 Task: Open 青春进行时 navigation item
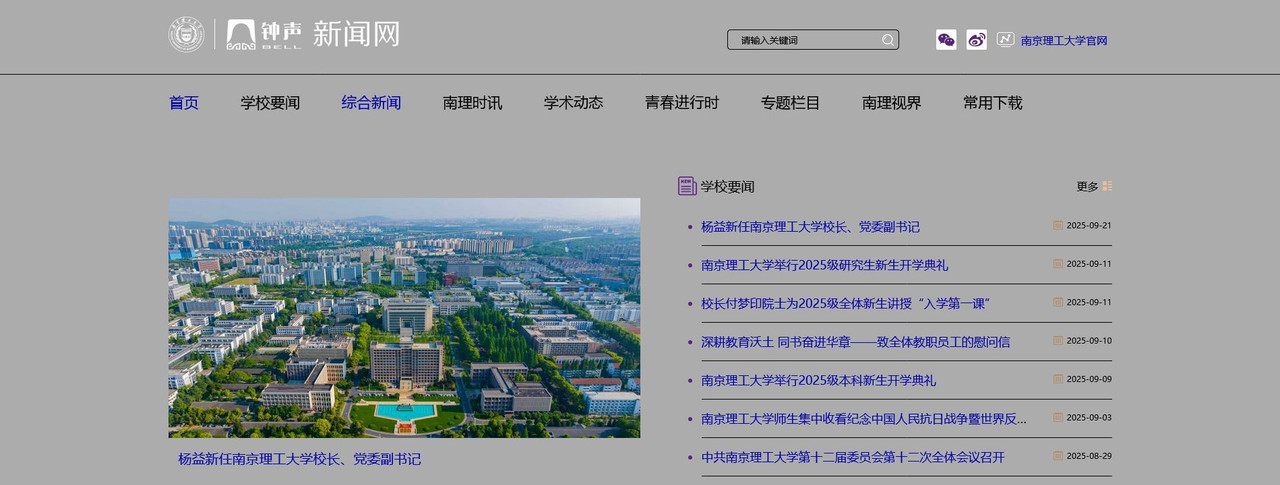pos(682,103)
